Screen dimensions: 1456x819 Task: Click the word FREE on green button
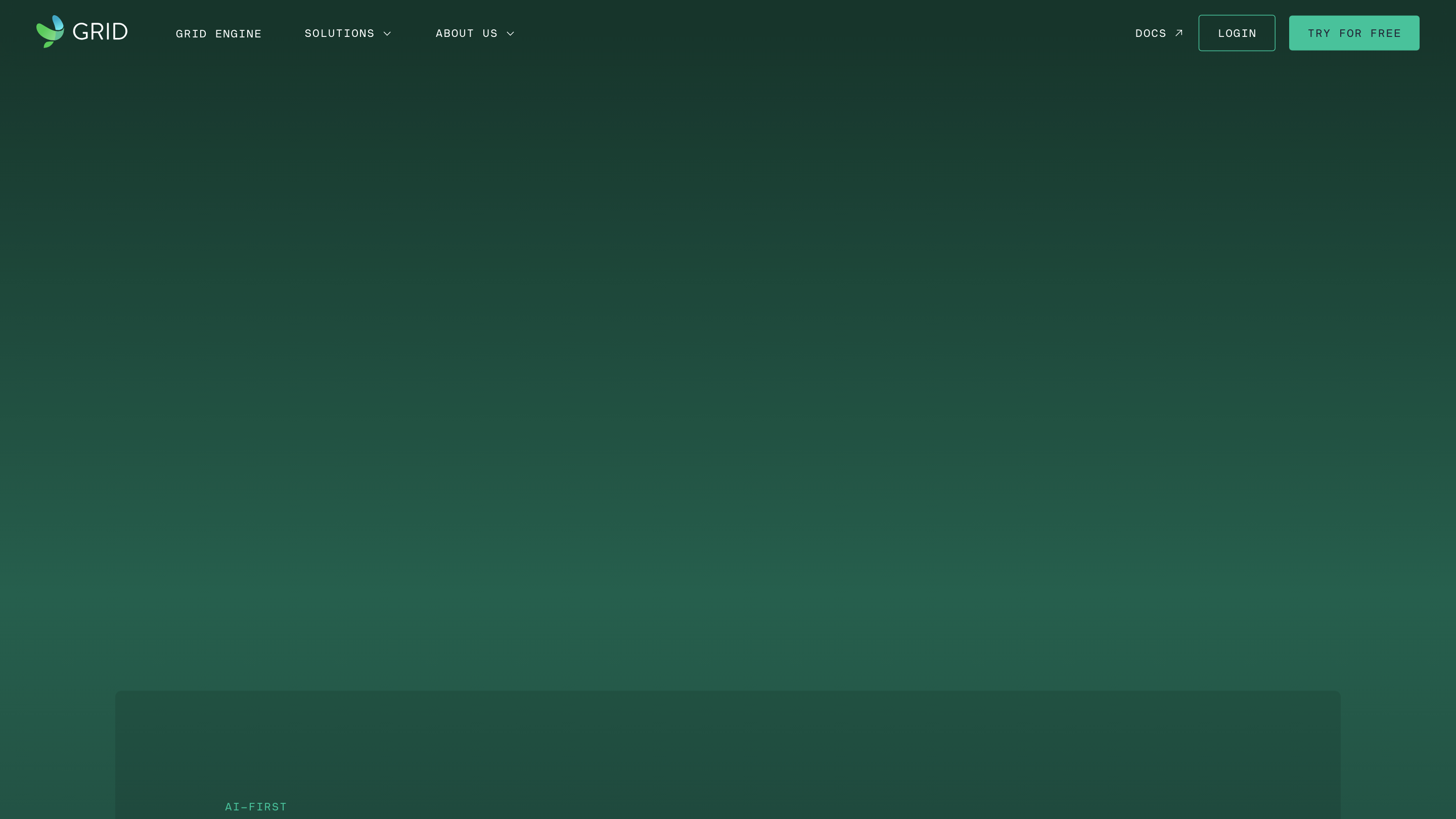click(x=1385, y=33)
